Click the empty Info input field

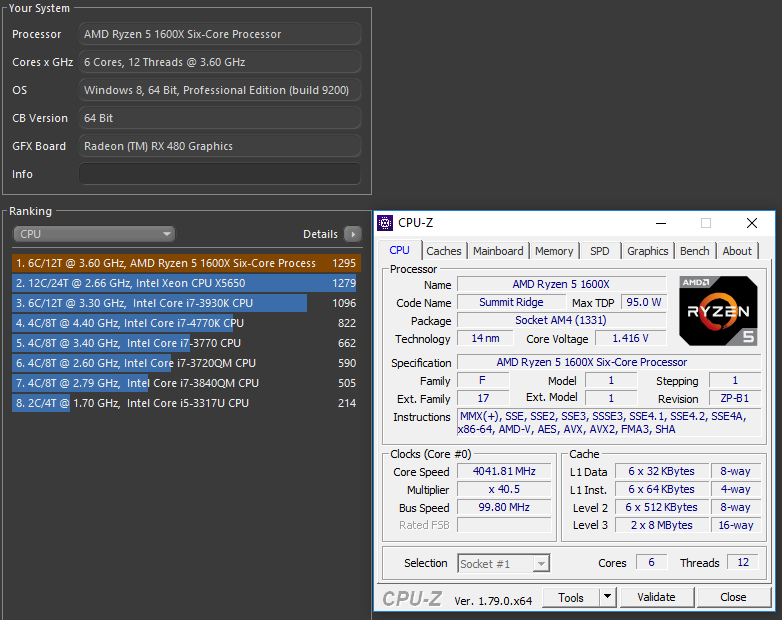tap(219, 174)
